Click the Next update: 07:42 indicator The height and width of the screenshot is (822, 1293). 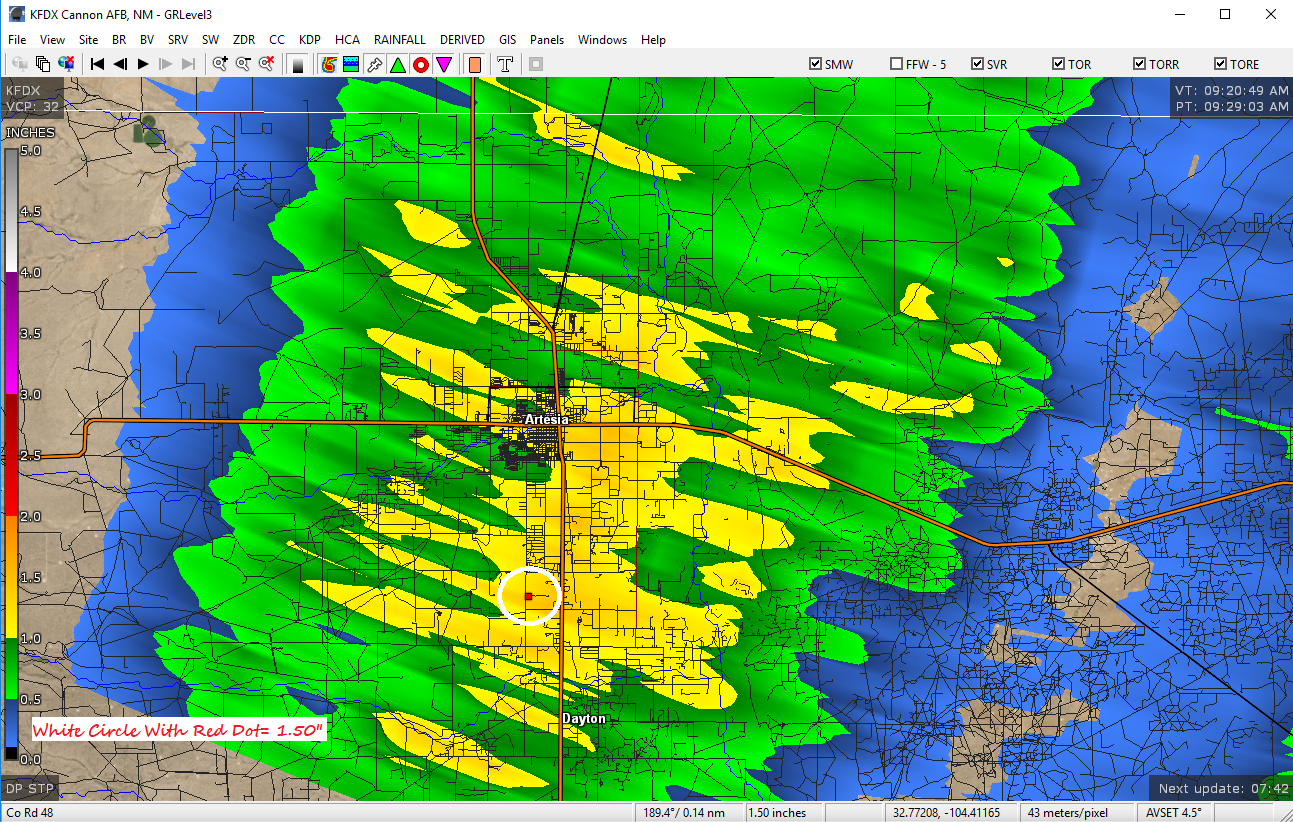click(x=1220, y=788)
